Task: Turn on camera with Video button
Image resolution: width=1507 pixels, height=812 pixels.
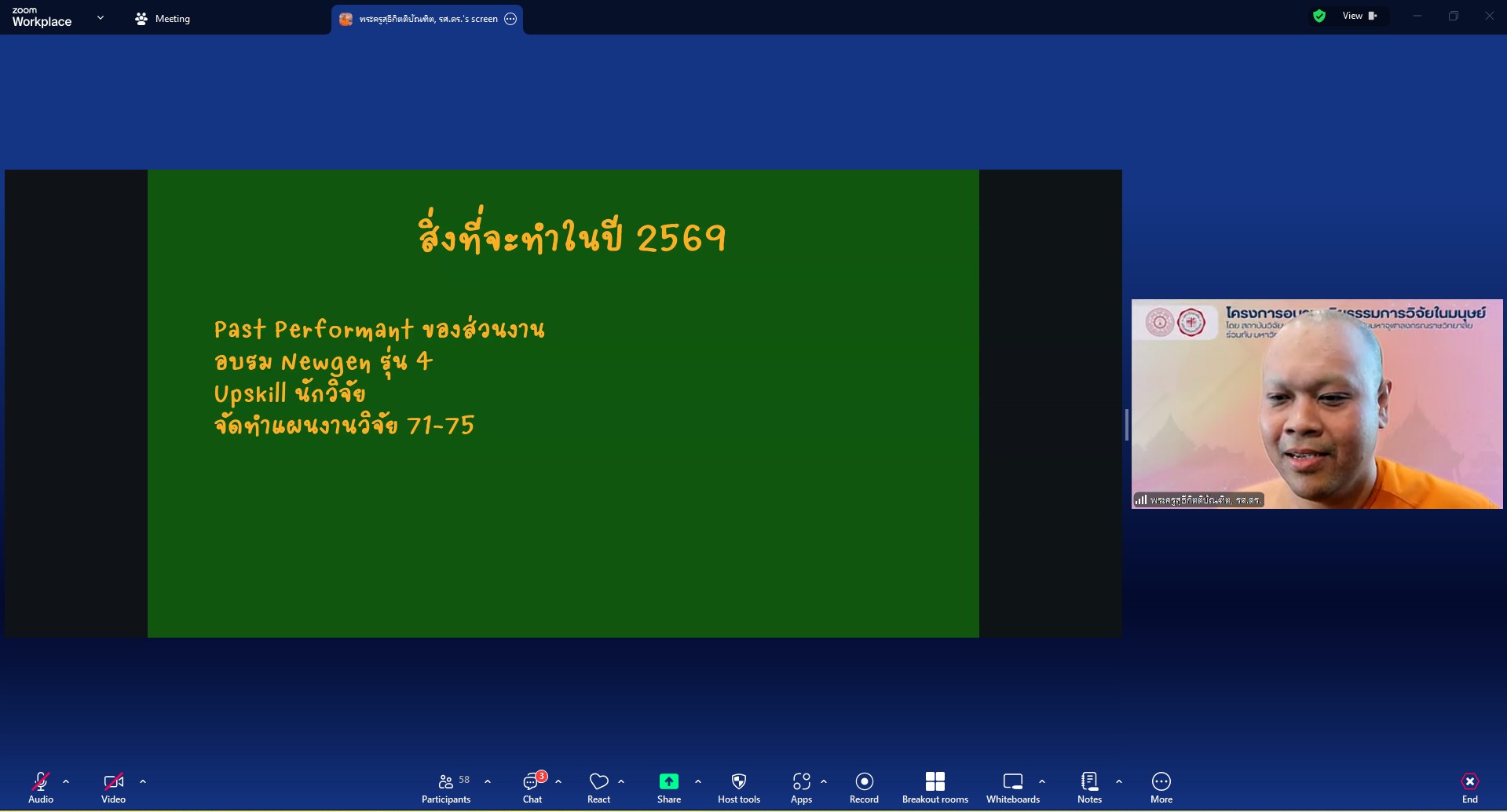Action: pyautogui.click(x=113, y=787)
